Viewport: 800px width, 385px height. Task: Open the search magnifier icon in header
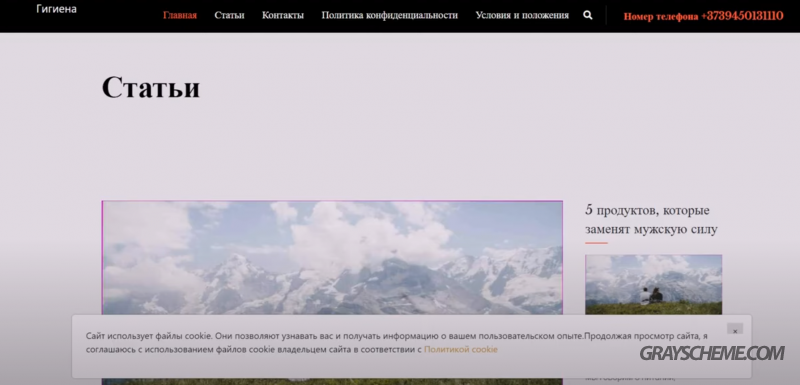[x=588, y=15]
